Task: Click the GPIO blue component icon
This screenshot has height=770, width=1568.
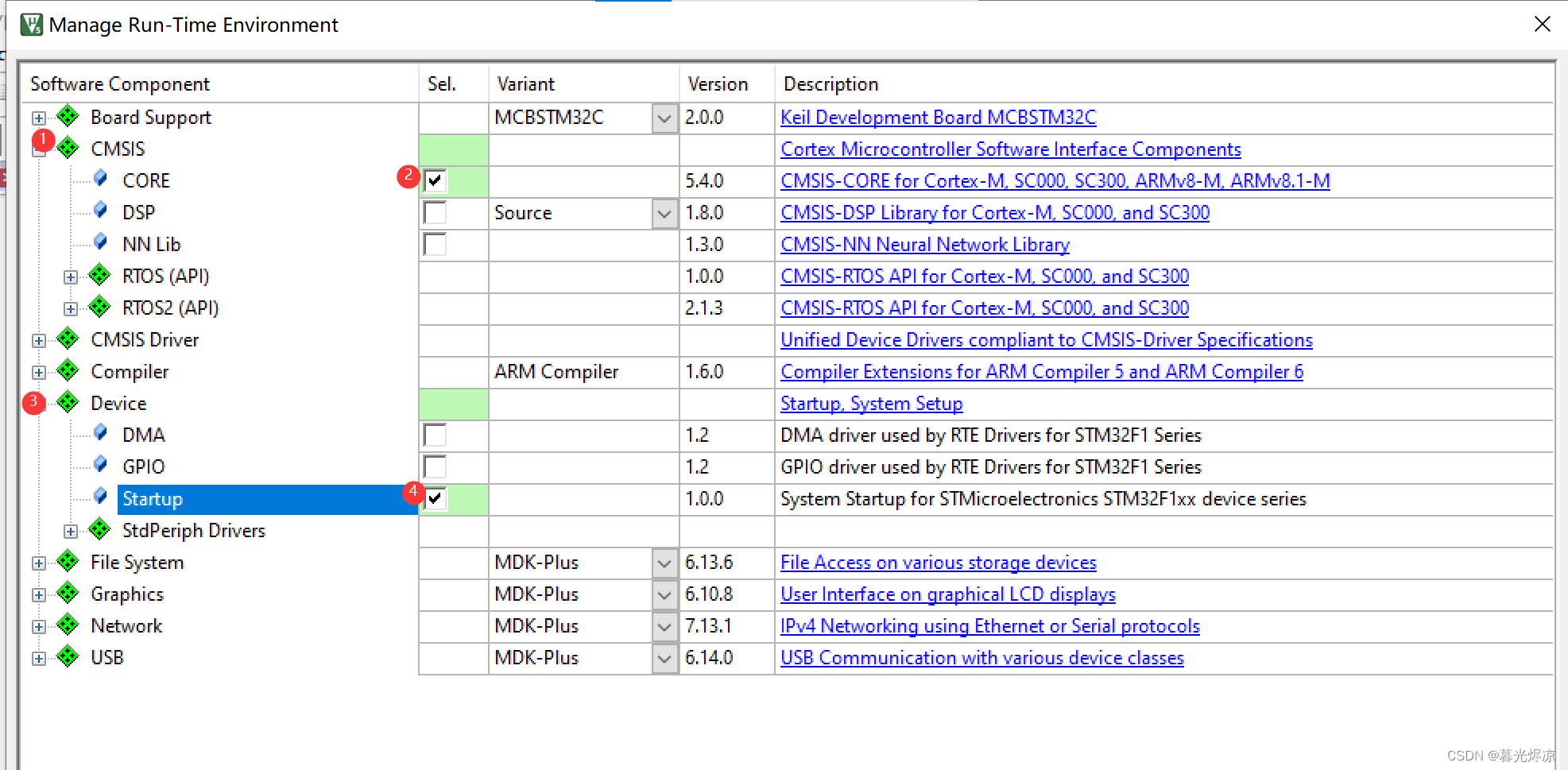Action: 100,465
